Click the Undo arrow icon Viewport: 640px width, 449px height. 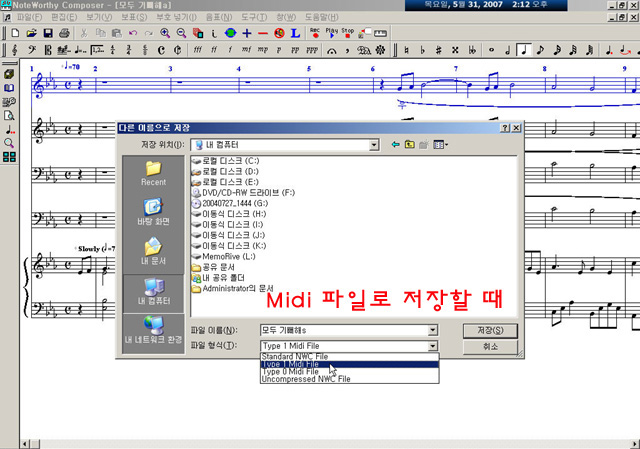point(133,33)
